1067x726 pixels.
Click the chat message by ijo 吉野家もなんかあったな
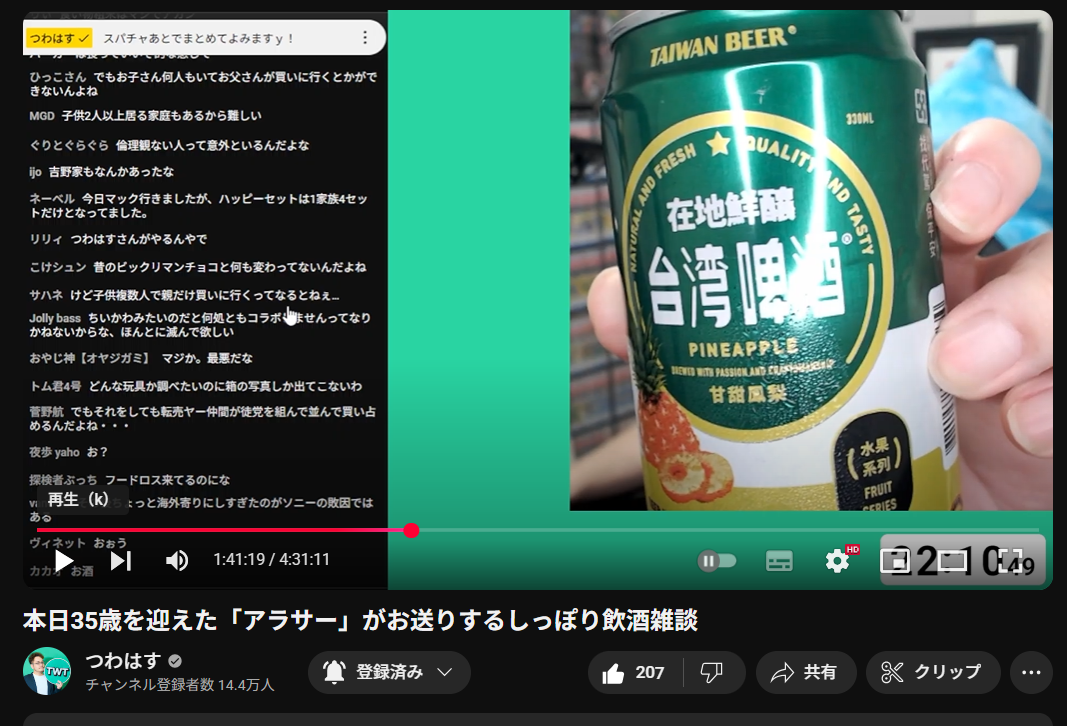pyautogui.click(x=102, y=171)
